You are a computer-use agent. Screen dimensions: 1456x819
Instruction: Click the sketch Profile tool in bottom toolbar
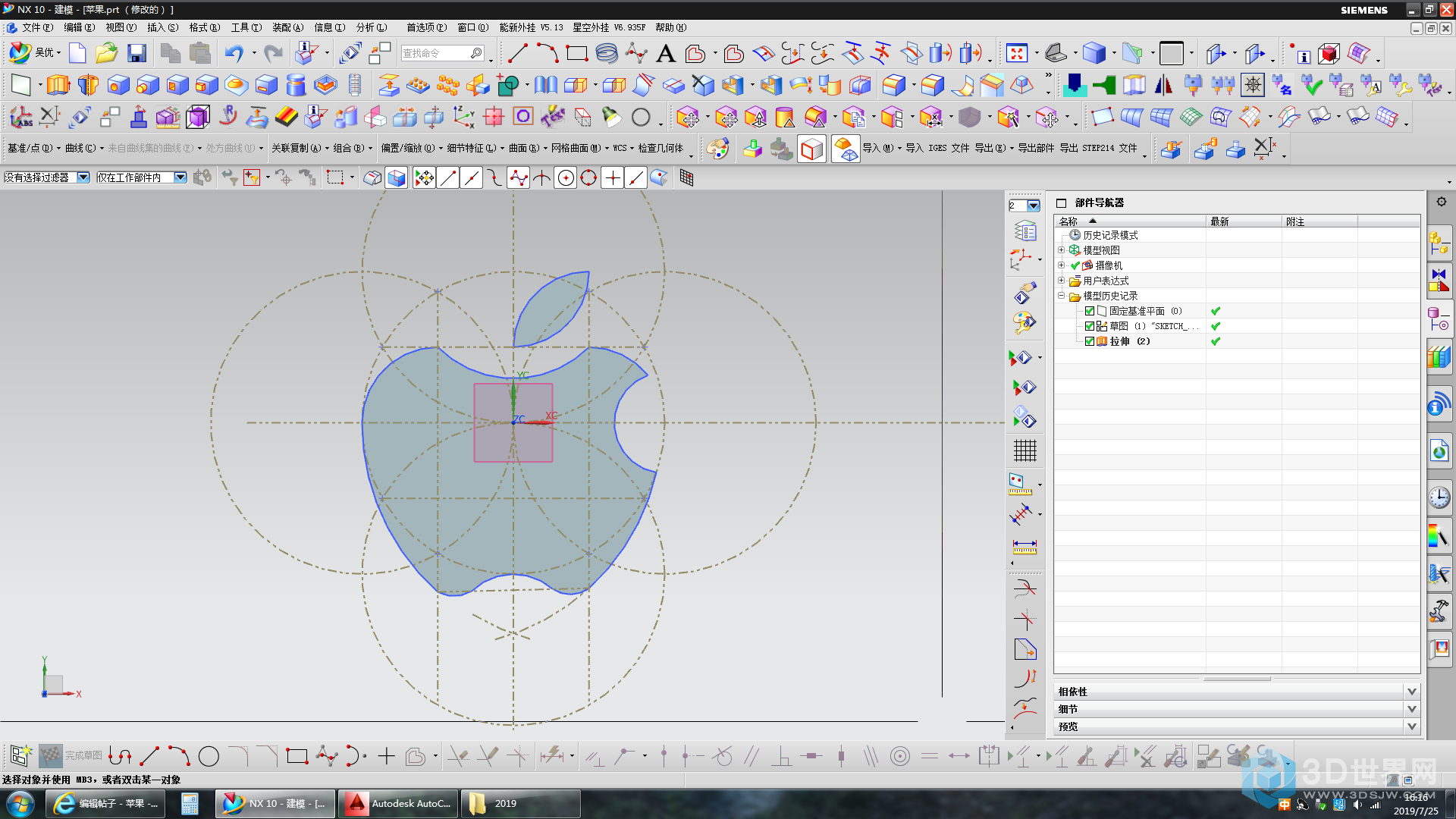[x=120, y=755]
